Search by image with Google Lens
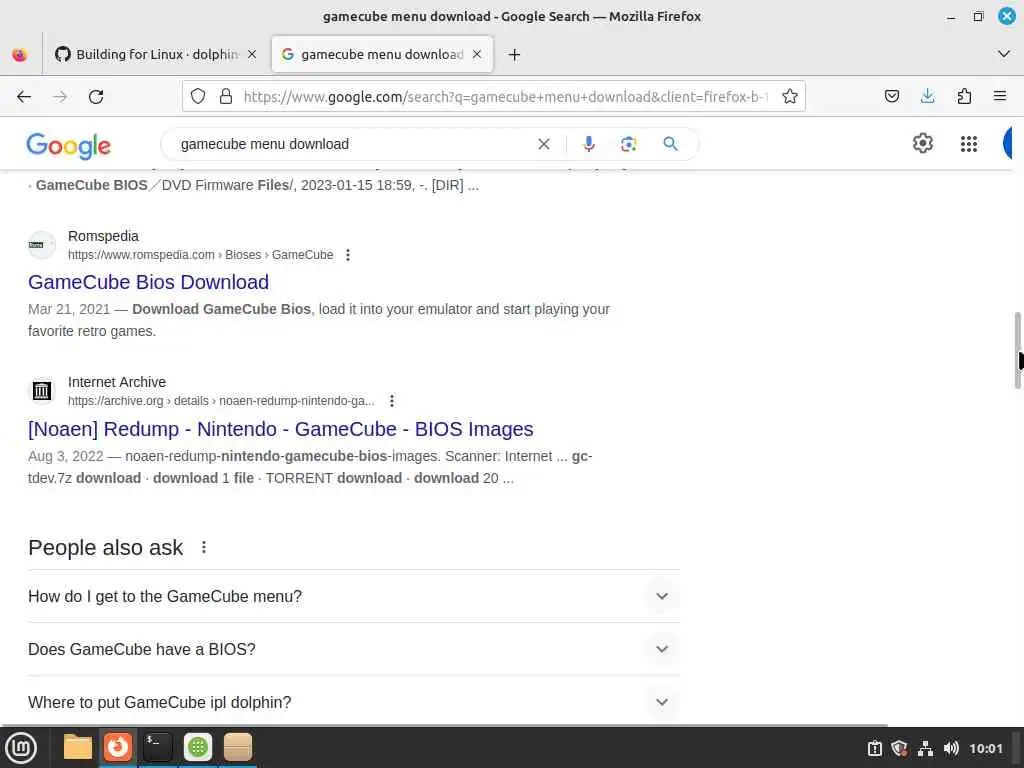The height and width of the screenshot is (768, 1024). click(628, 144)
